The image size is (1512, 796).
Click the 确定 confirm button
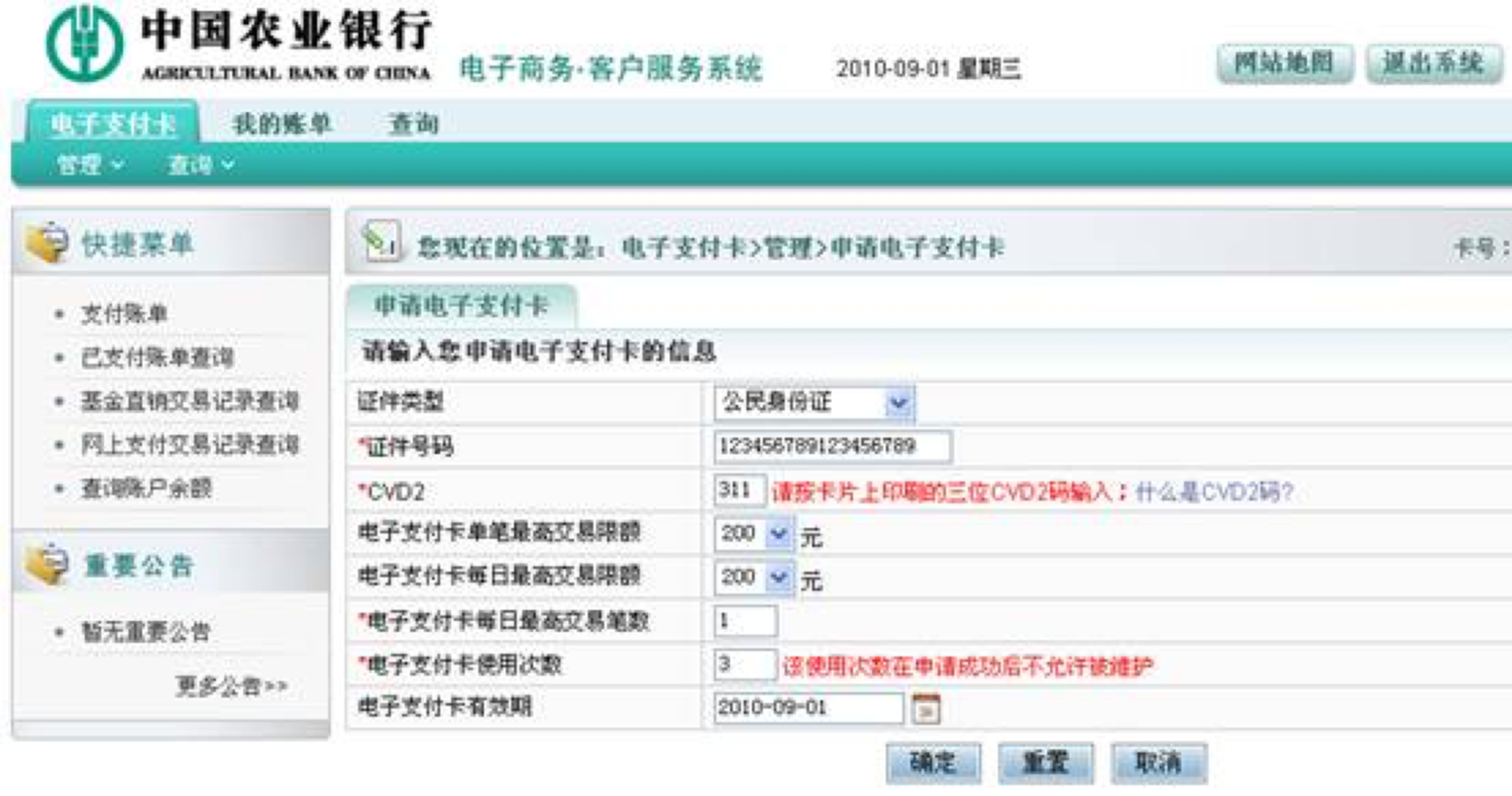[933, 762]
